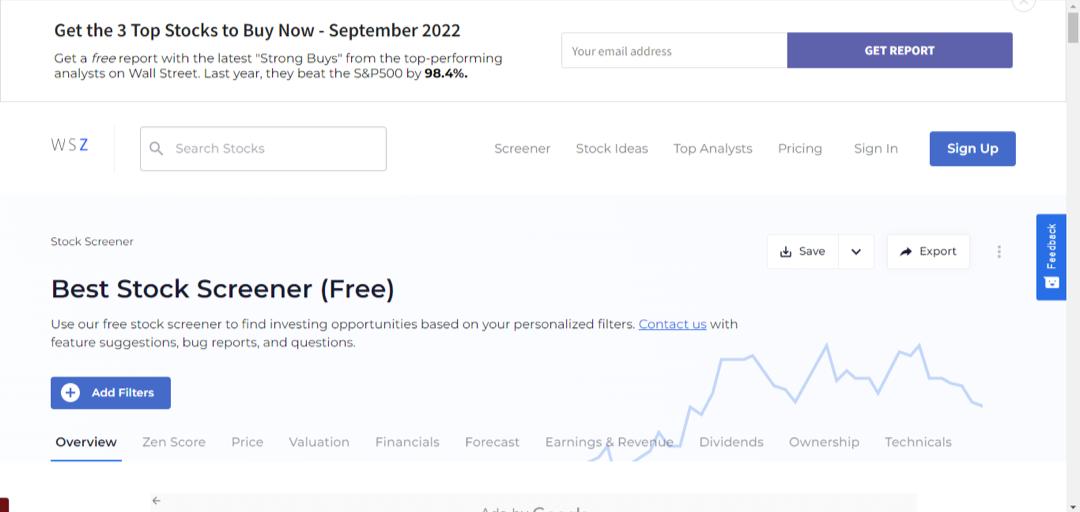Open Top Analysts in navigation

point(712,149)
